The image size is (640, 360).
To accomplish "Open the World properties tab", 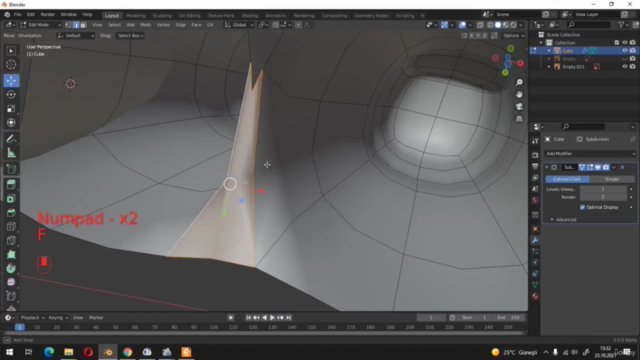I will point(535,200).
